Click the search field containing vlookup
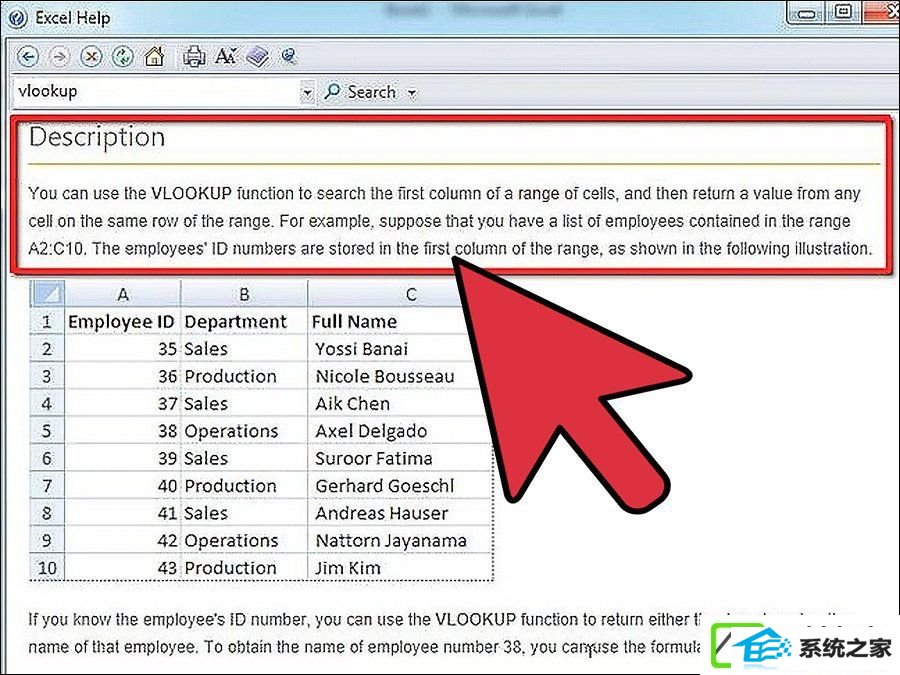This screenshot has width=900, height=675. 156,92
